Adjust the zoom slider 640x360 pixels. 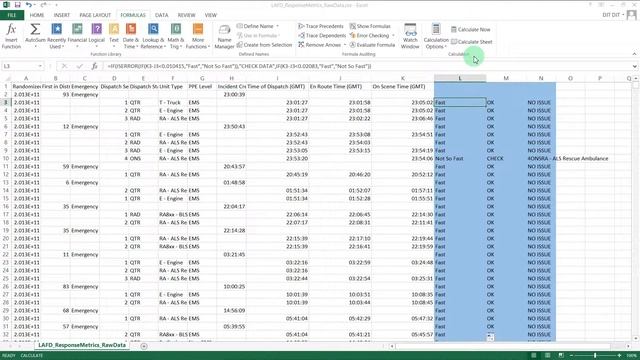click(x=596, y=356)
